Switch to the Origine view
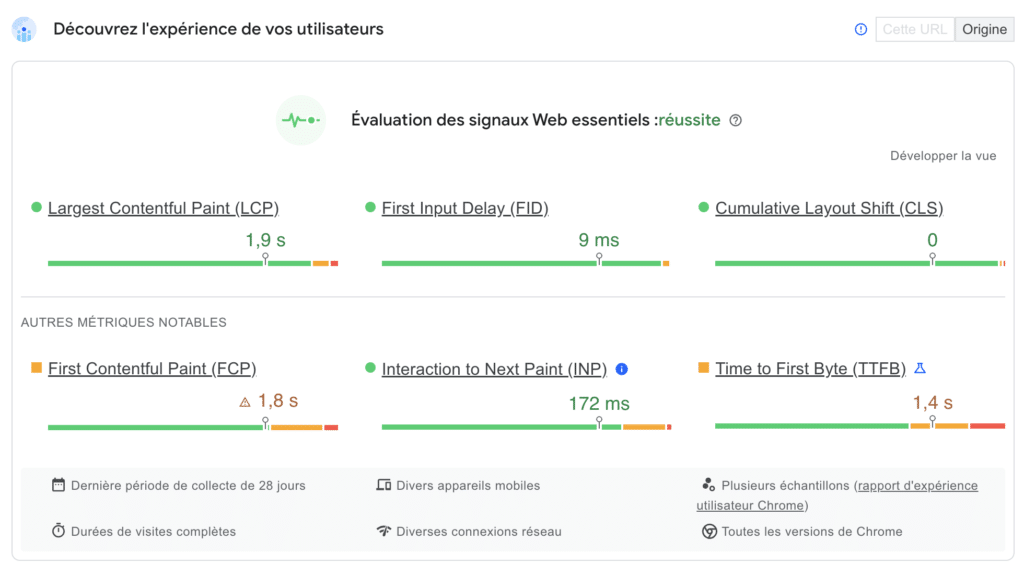Viewport: 1024px width, 575px height. coord(984,29)
